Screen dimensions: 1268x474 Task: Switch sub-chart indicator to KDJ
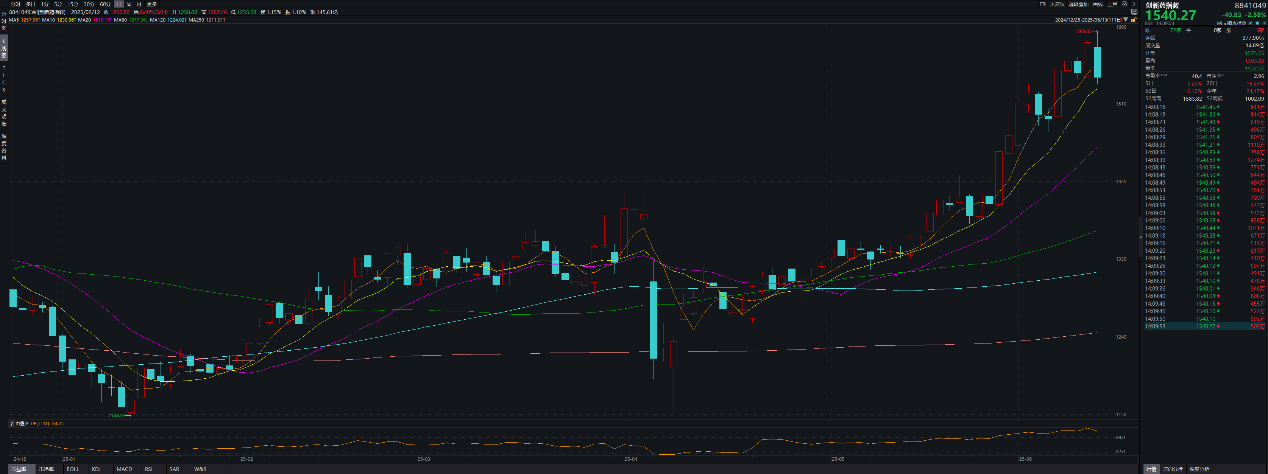tap(96, 468)
